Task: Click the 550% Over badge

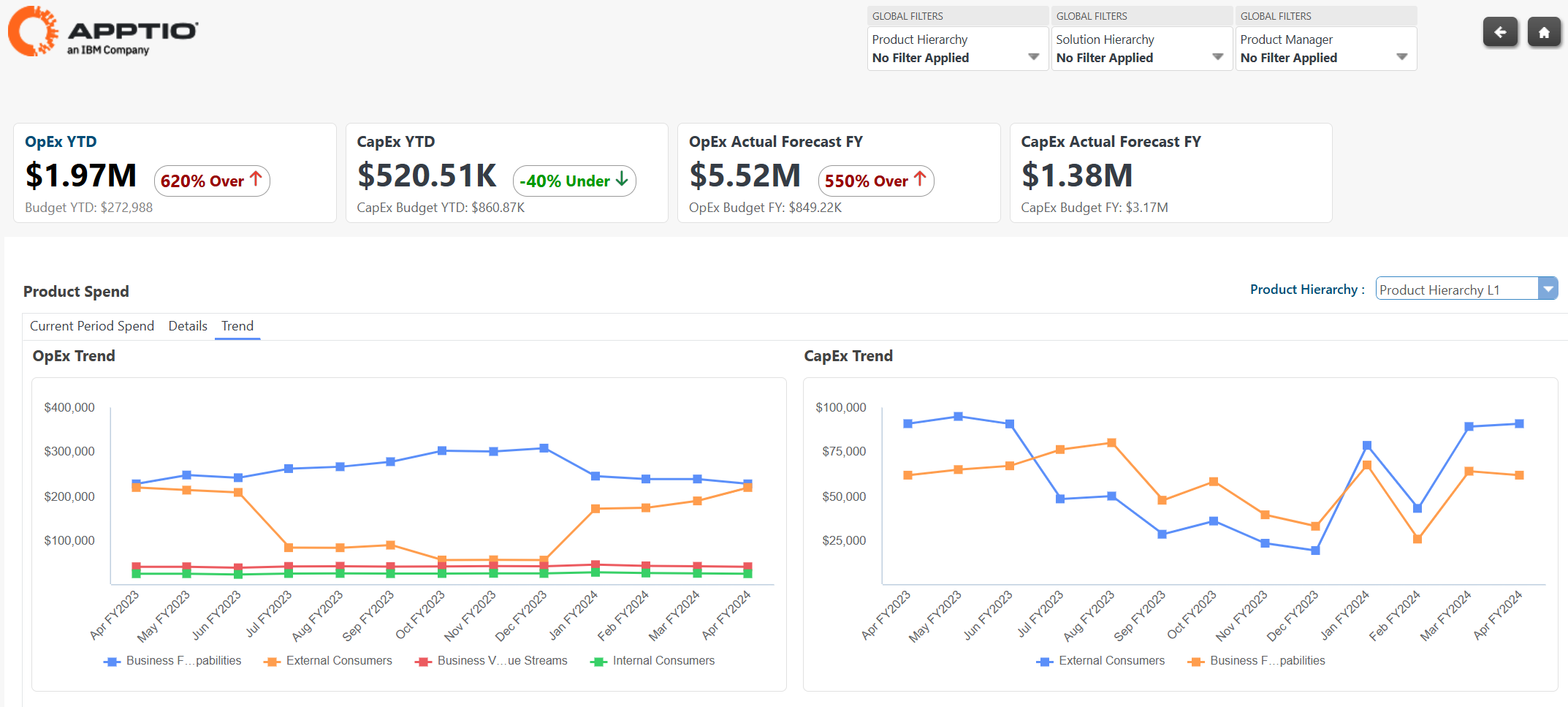Action: click(875, 181)
